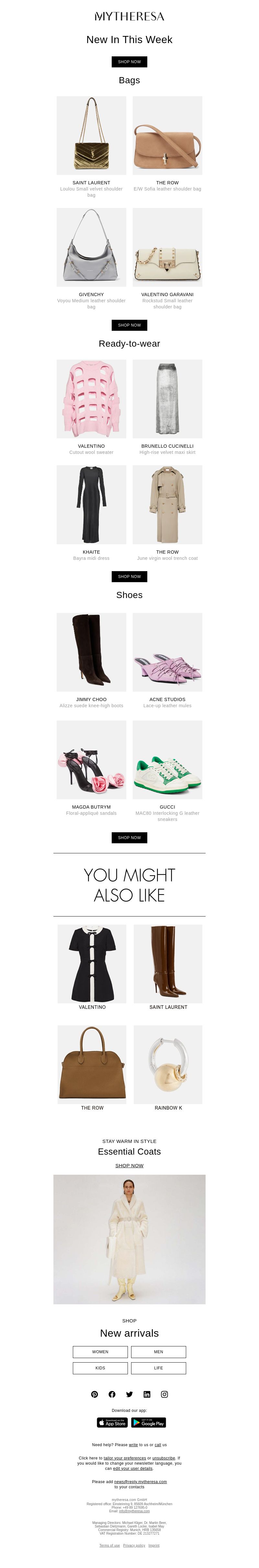This screenshot has height=1568, width=259.
Task: Open the Twitter social icon
Action: point(129,1394)
